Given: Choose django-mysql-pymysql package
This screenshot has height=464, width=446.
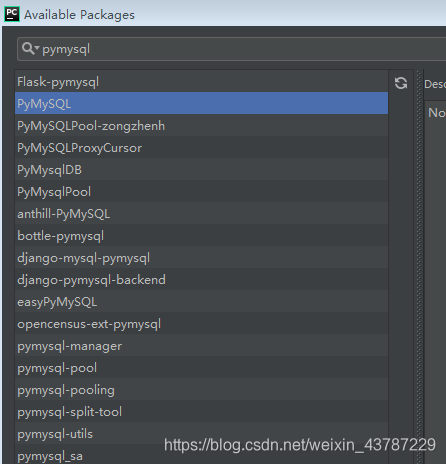Looking at the screenshot, I should pyautogui.click(x=201, y=257).
